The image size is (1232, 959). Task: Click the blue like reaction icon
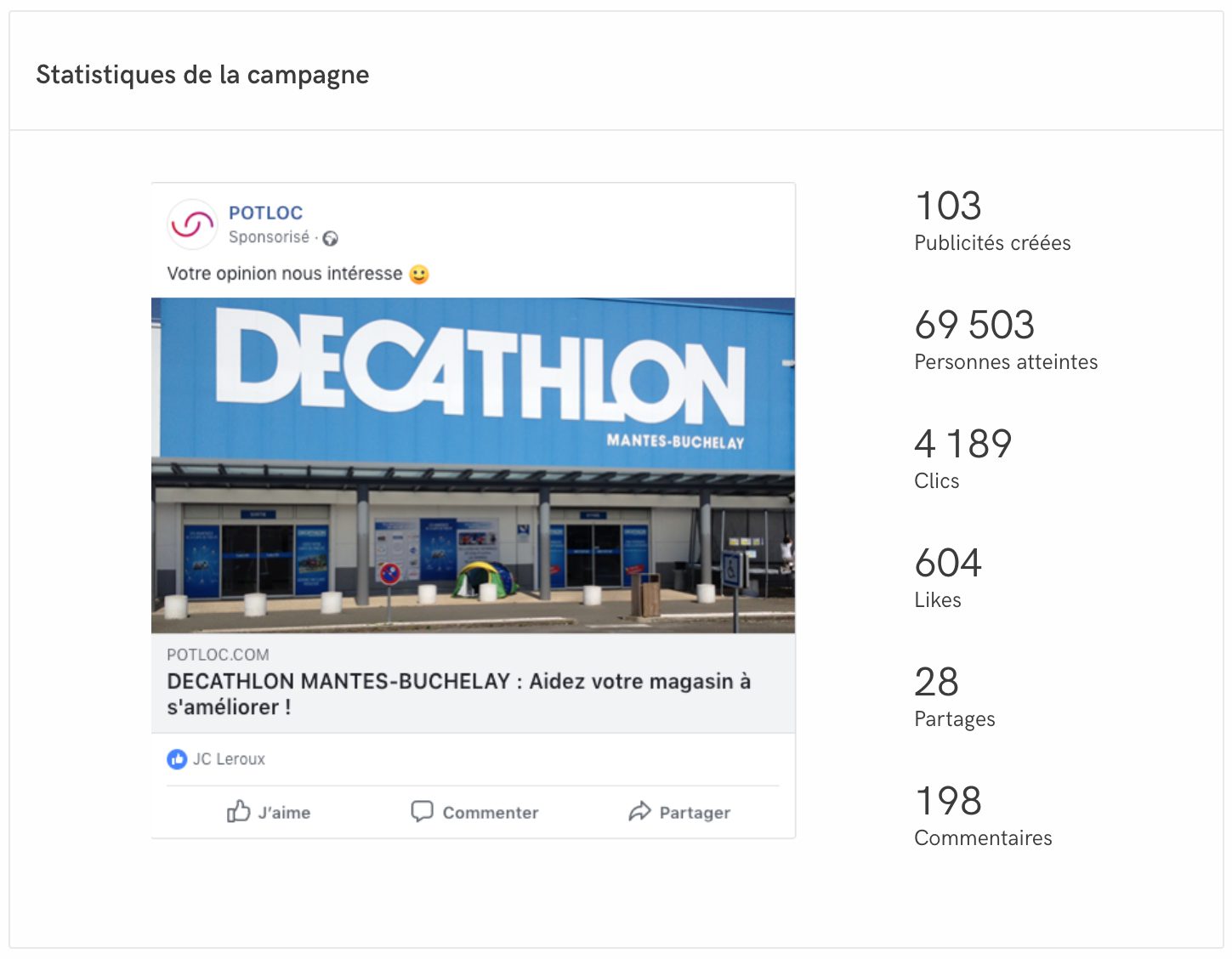click(x=177, y=759)
